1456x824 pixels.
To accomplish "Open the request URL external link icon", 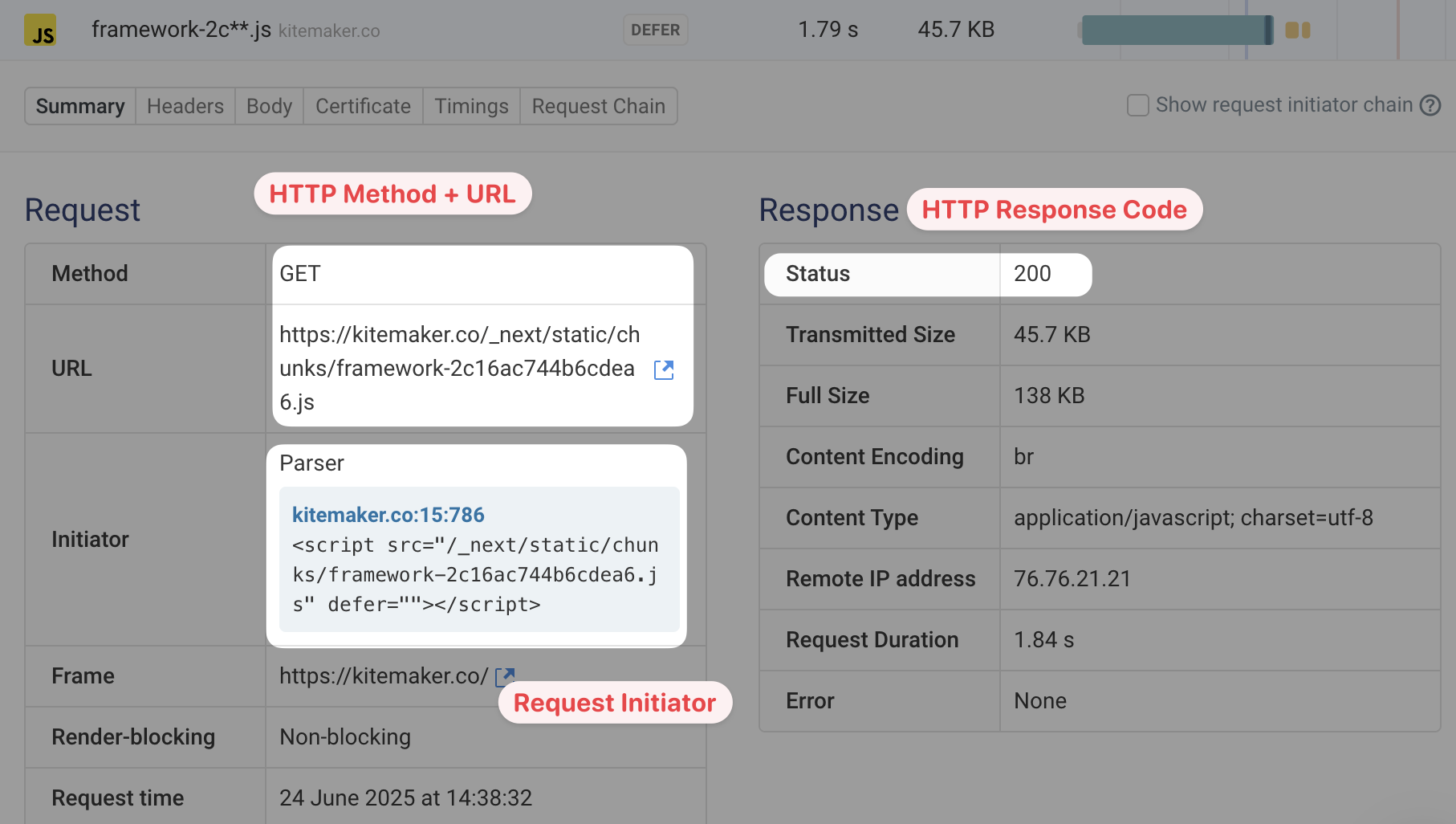I will tap(664, 369).
